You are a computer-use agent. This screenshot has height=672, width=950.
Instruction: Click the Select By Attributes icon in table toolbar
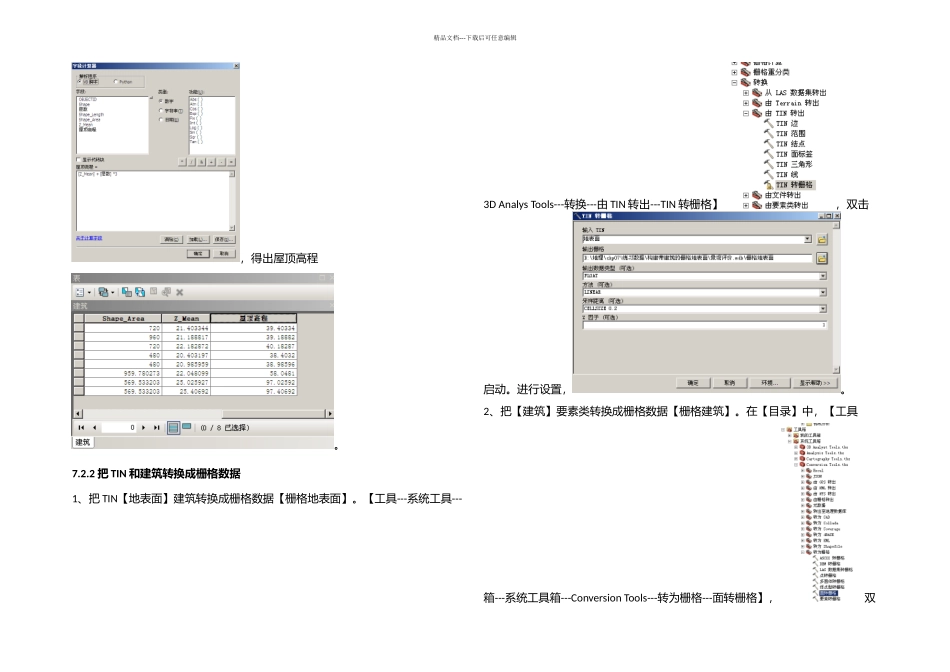click(127, 292)
